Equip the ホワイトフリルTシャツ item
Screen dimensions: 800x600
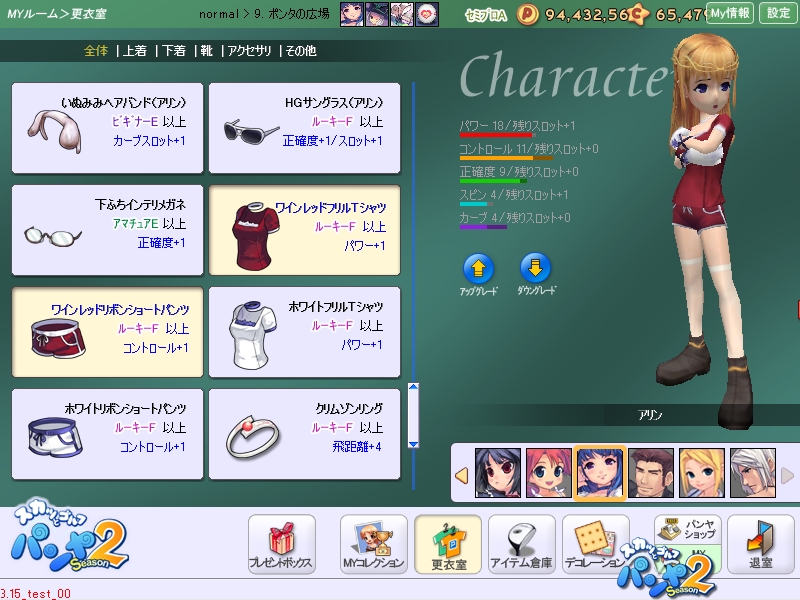(304, 332)
